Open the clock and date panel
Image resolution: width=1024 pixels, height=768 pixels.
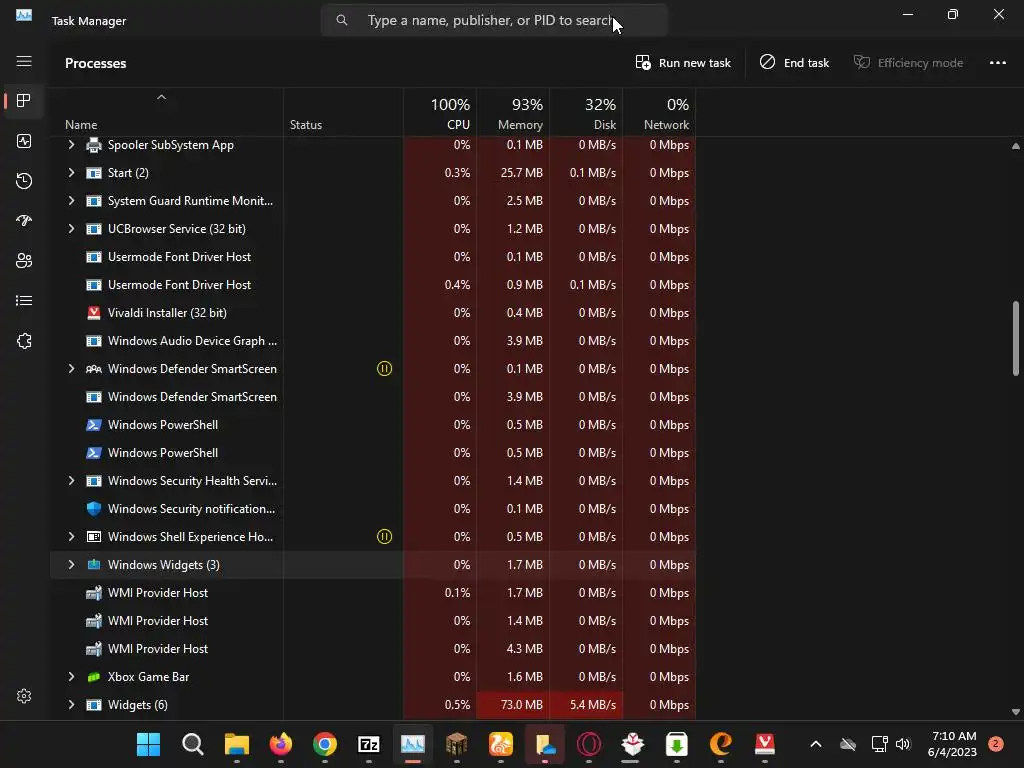952,744
